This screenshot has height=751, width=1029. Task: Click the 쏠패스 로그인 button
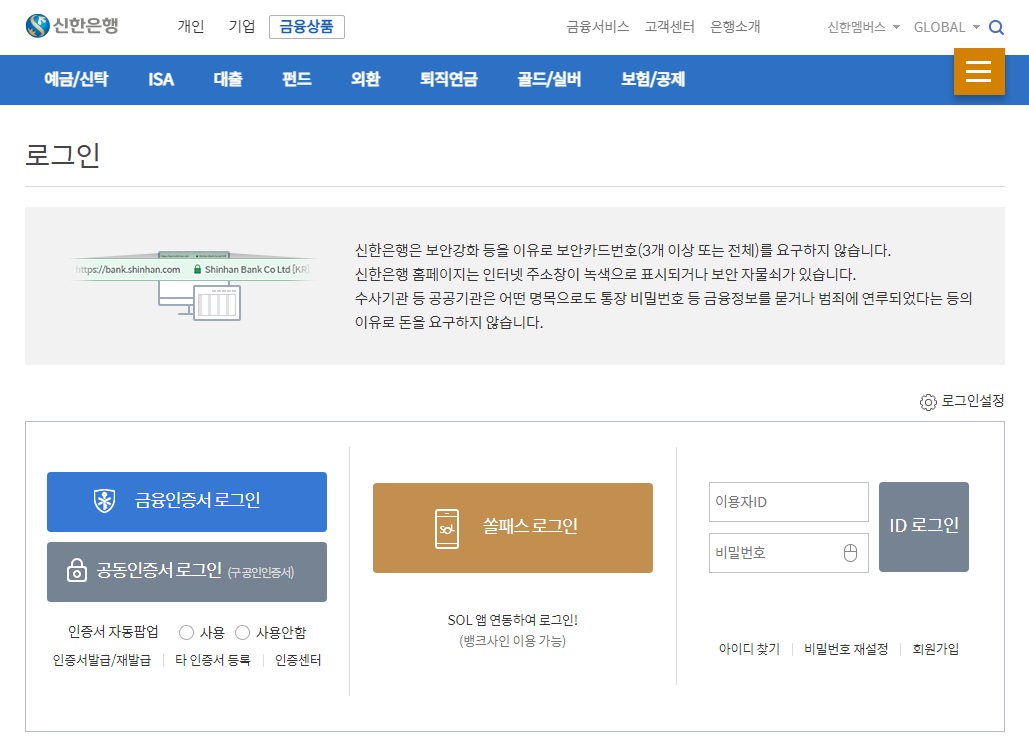click(x=513, y=528)
